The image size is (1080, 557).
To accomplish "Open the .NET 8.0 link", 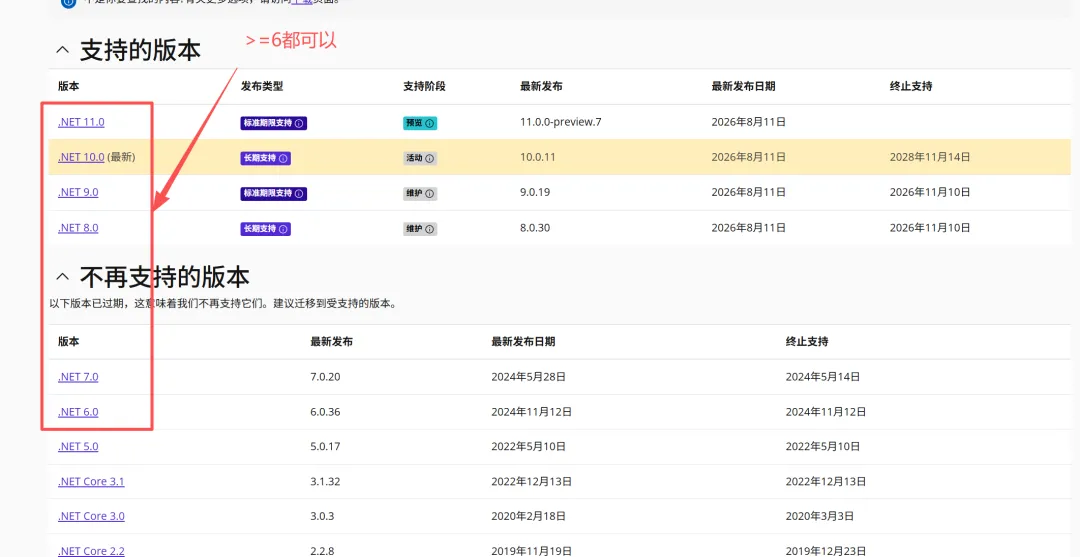I will point(78,228).
